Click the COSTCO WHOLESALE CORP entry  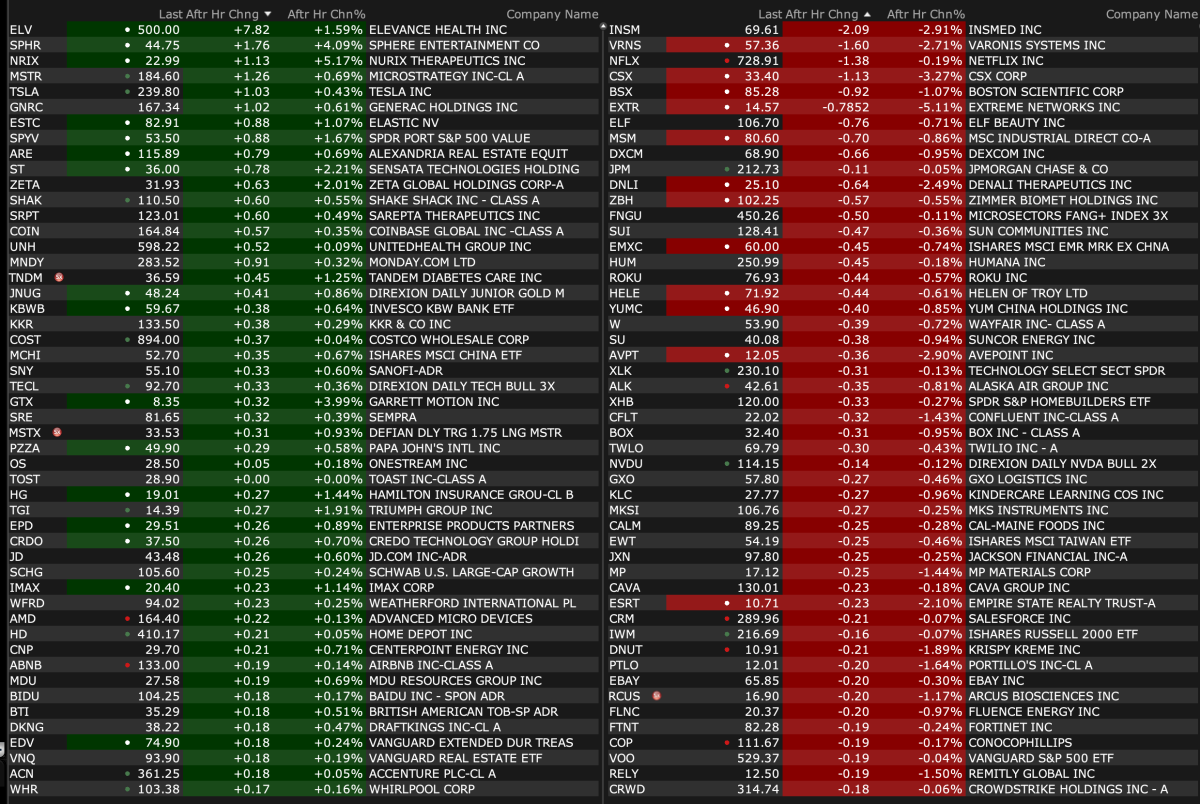(448, 340)
